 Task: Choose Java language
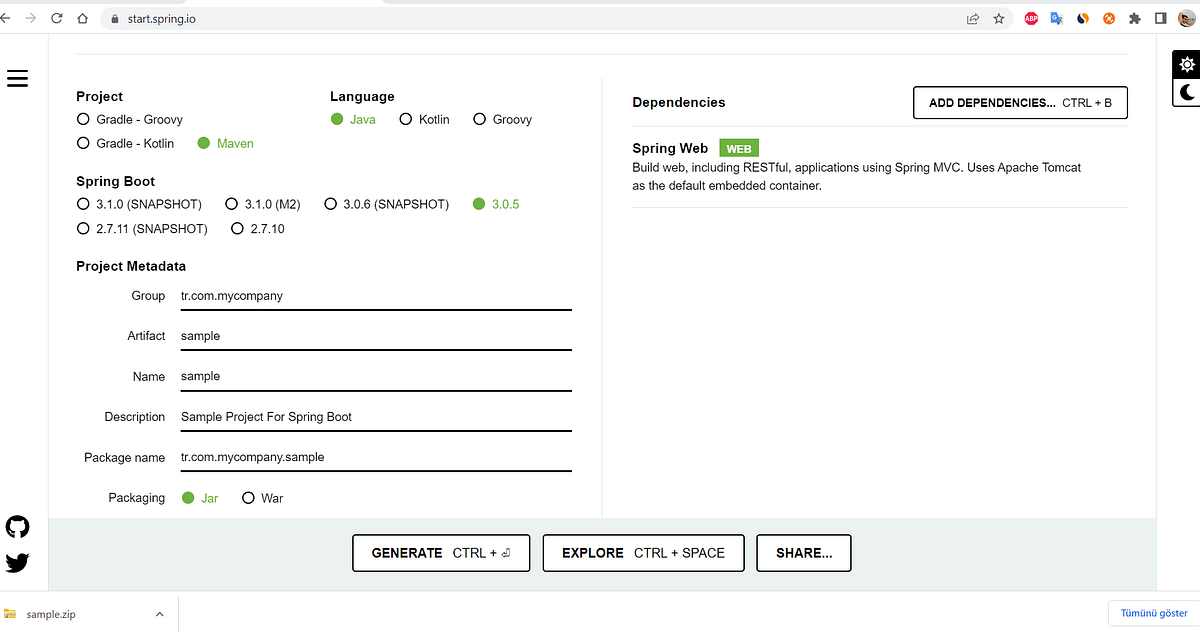pyautogui.click(x=353, y=119)
